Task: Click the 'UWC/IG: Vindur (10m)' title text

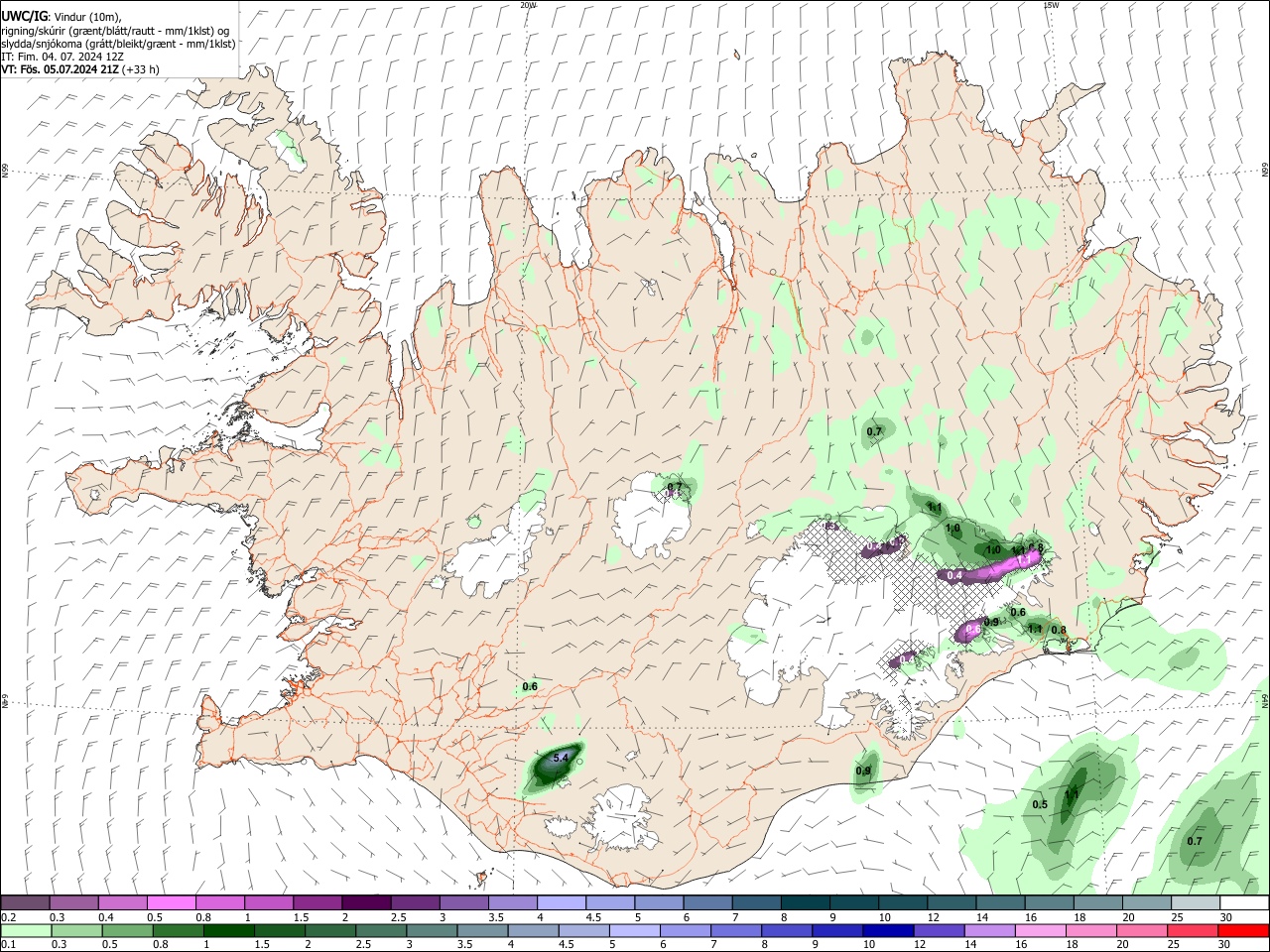Action: 61,16
